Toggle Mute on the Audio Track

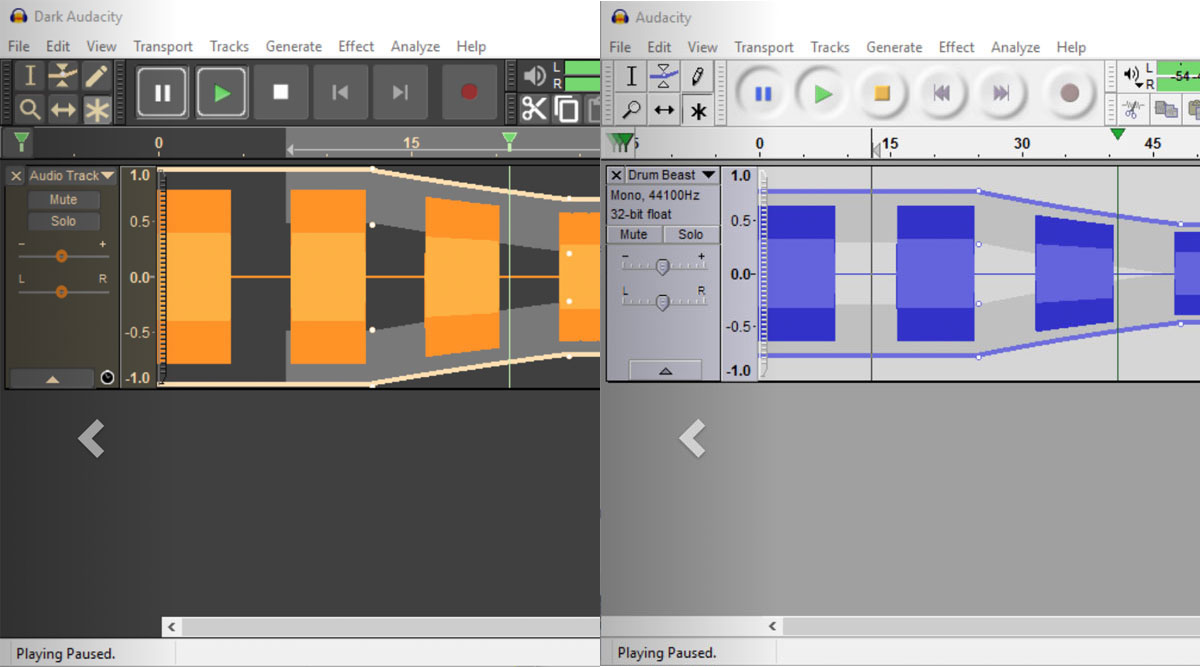63,200
